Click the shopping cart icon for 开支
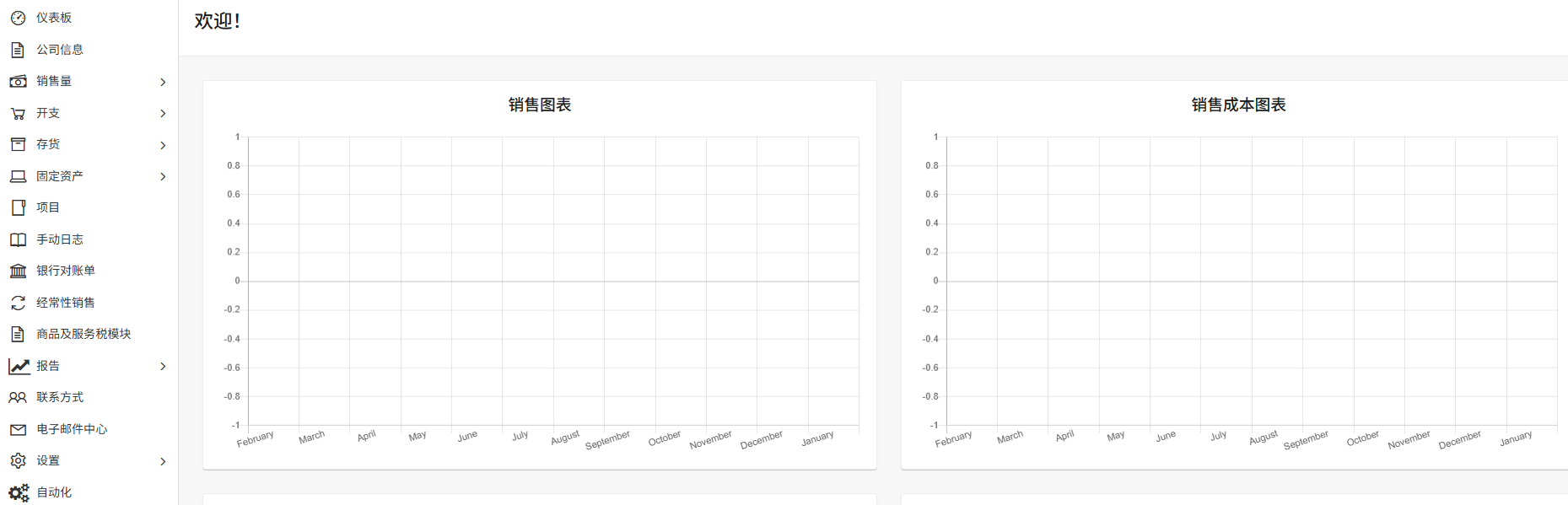 [x=18, y=113]
